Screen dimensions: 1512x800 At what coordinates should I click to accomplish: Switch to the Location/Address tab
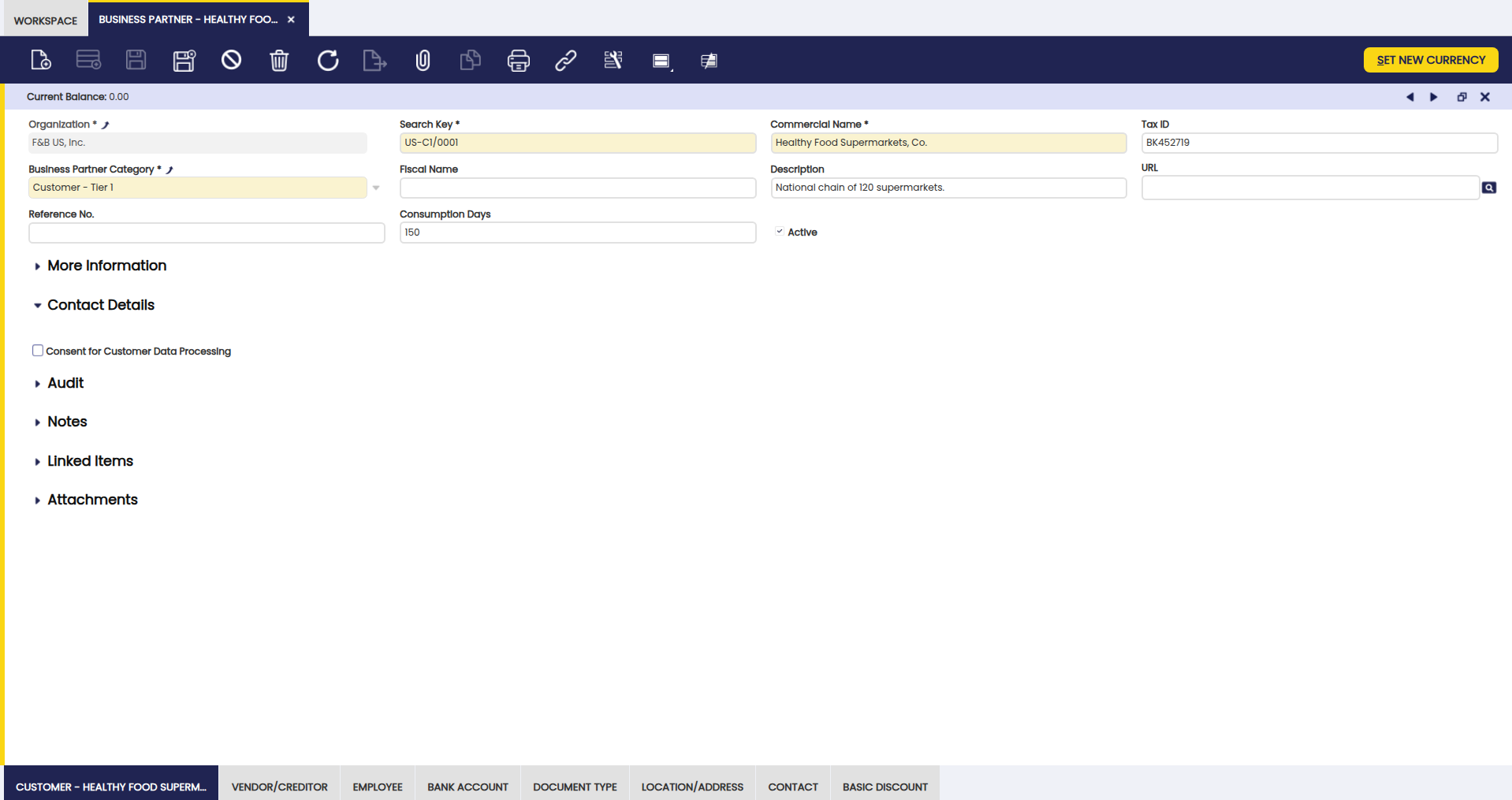click(691, 787)
